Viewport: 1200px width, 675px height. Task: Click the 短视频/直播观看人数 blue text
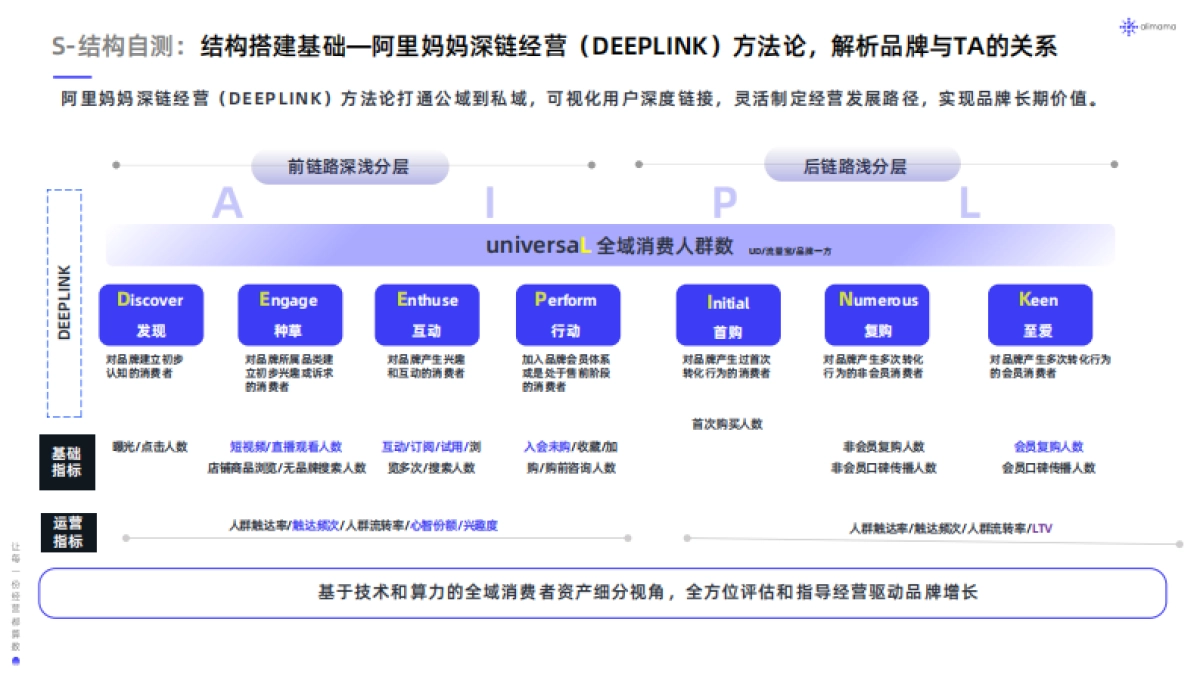tap(285, 447)
